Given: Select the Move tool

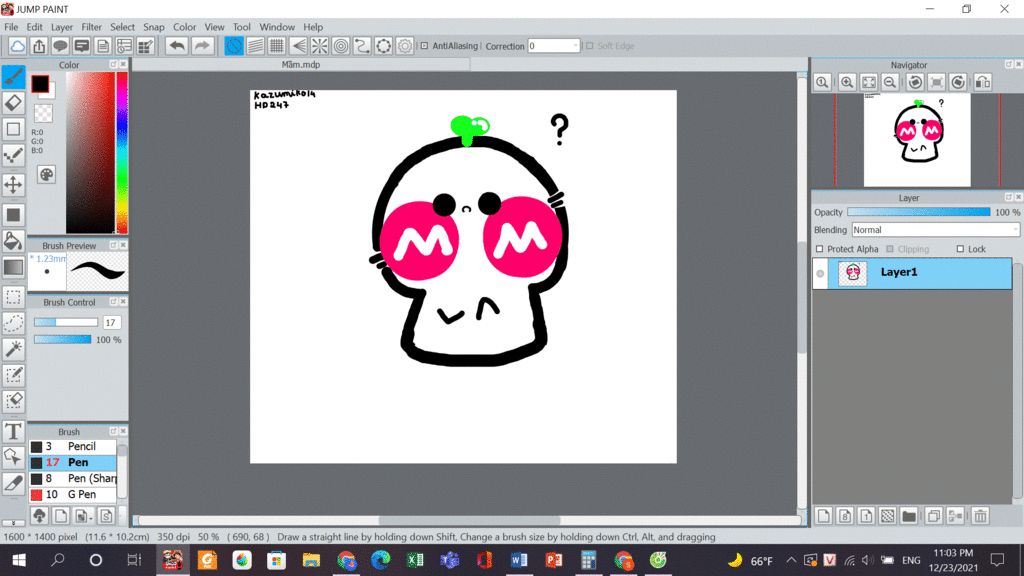Looking at the screenshot, I should [x=13, y=185].
